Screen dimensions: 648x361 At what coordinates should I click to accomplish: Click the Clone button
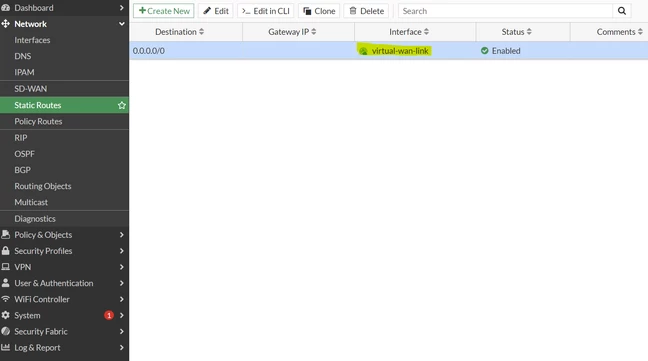319,11
